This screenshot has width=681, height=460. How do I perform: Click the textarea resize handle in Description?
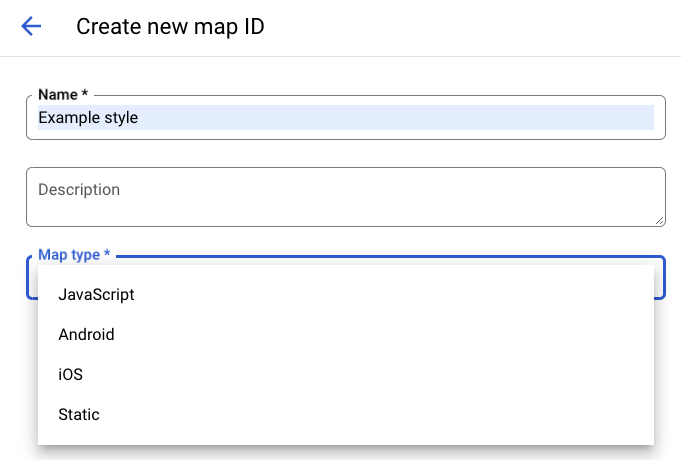pyautogui.click(x=659, y=220)
